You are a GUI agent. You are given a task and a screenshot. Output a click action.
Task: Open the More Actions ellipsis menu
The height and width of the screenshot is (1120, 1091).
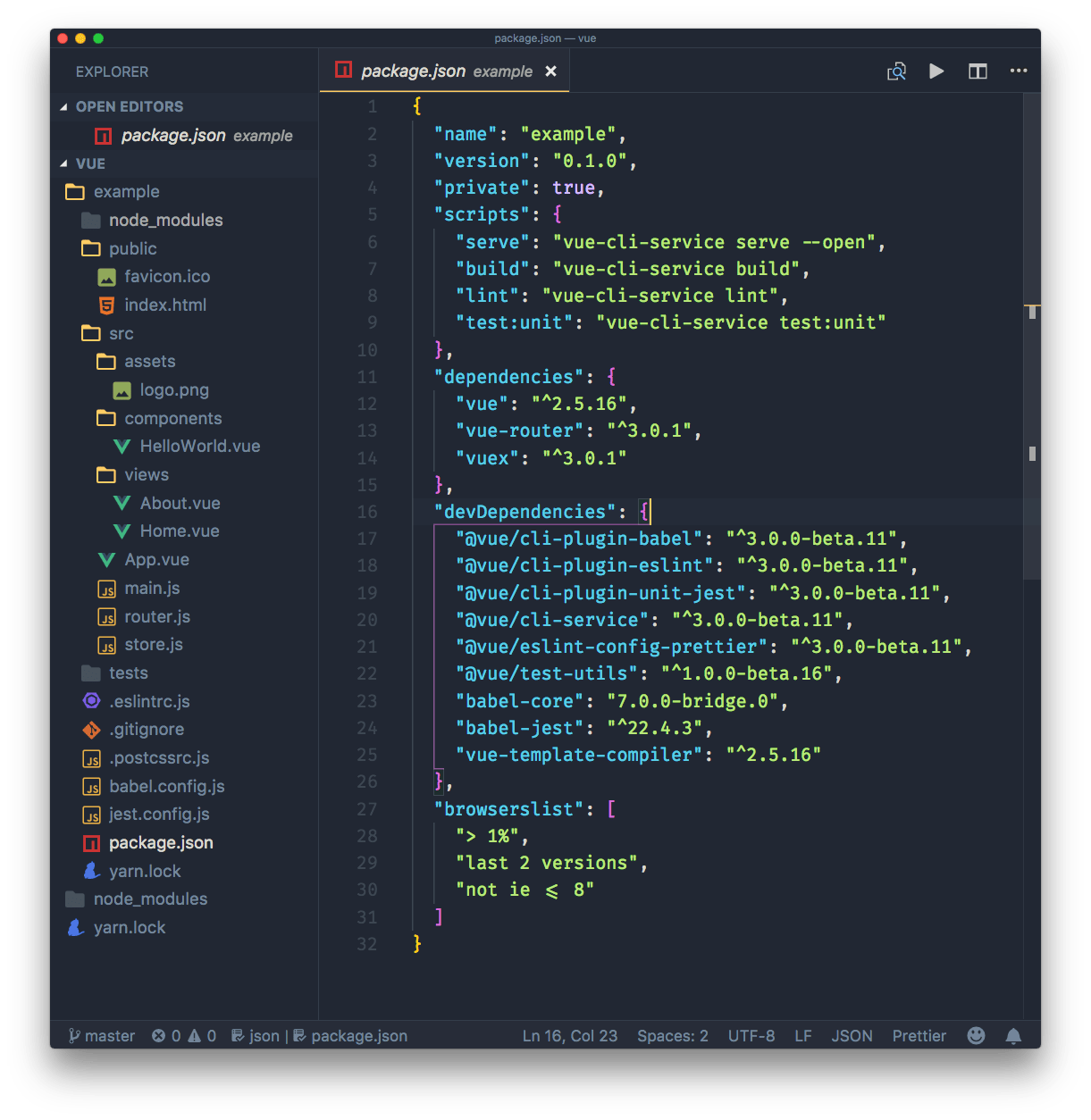[x=1019, y=71]
